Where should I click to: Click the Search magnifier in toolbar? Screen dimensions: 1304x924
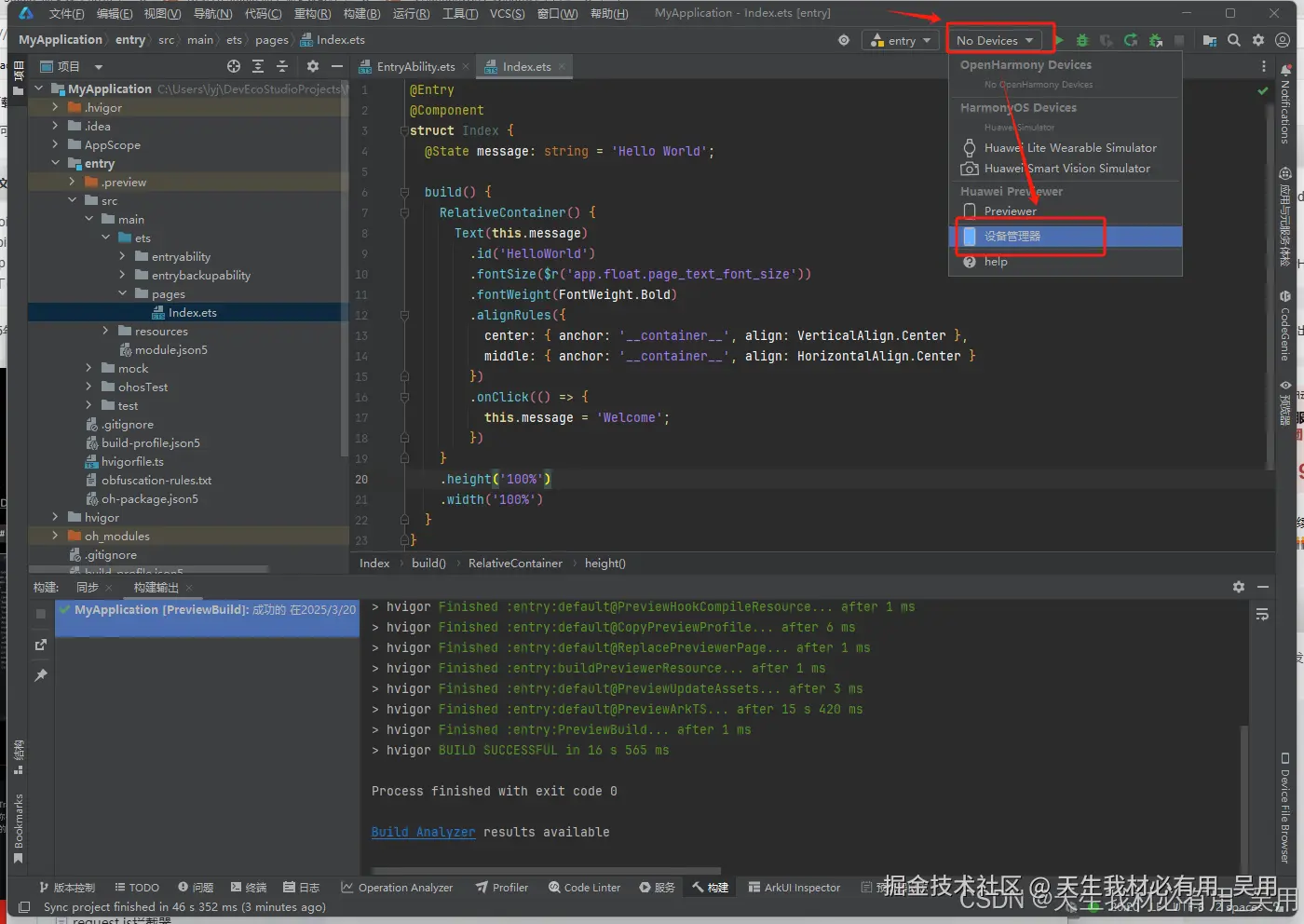[1234, 40]
